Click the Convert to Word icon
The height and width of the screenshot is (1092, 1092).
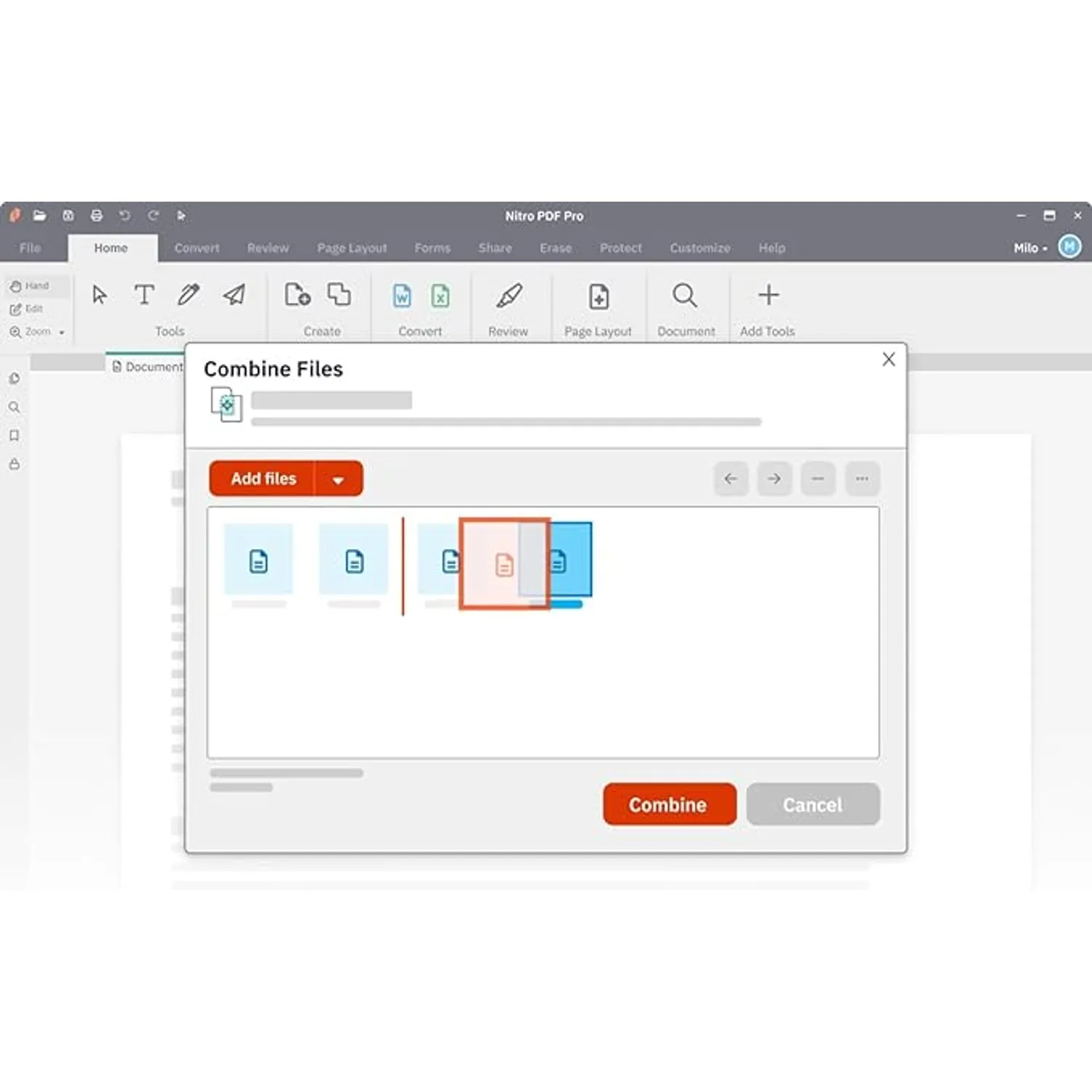click(x=402, y=296)
